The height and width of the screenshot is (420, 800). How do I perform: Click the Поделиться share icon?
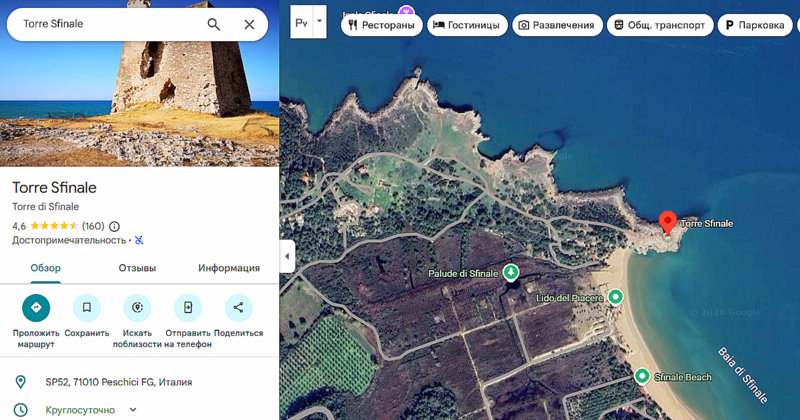[x=238, y=307]
